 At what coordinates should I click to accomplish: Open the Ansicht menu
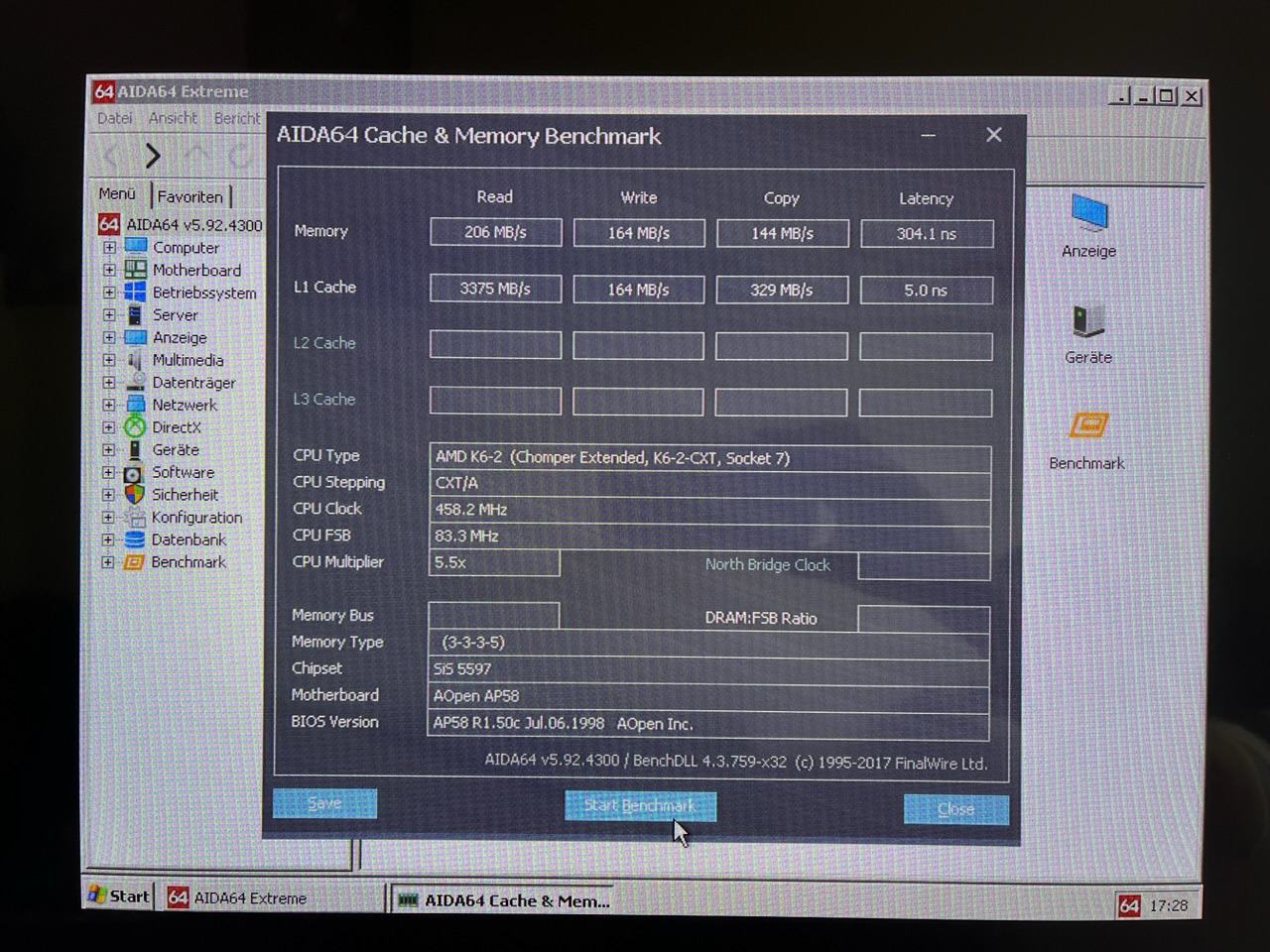173,118
